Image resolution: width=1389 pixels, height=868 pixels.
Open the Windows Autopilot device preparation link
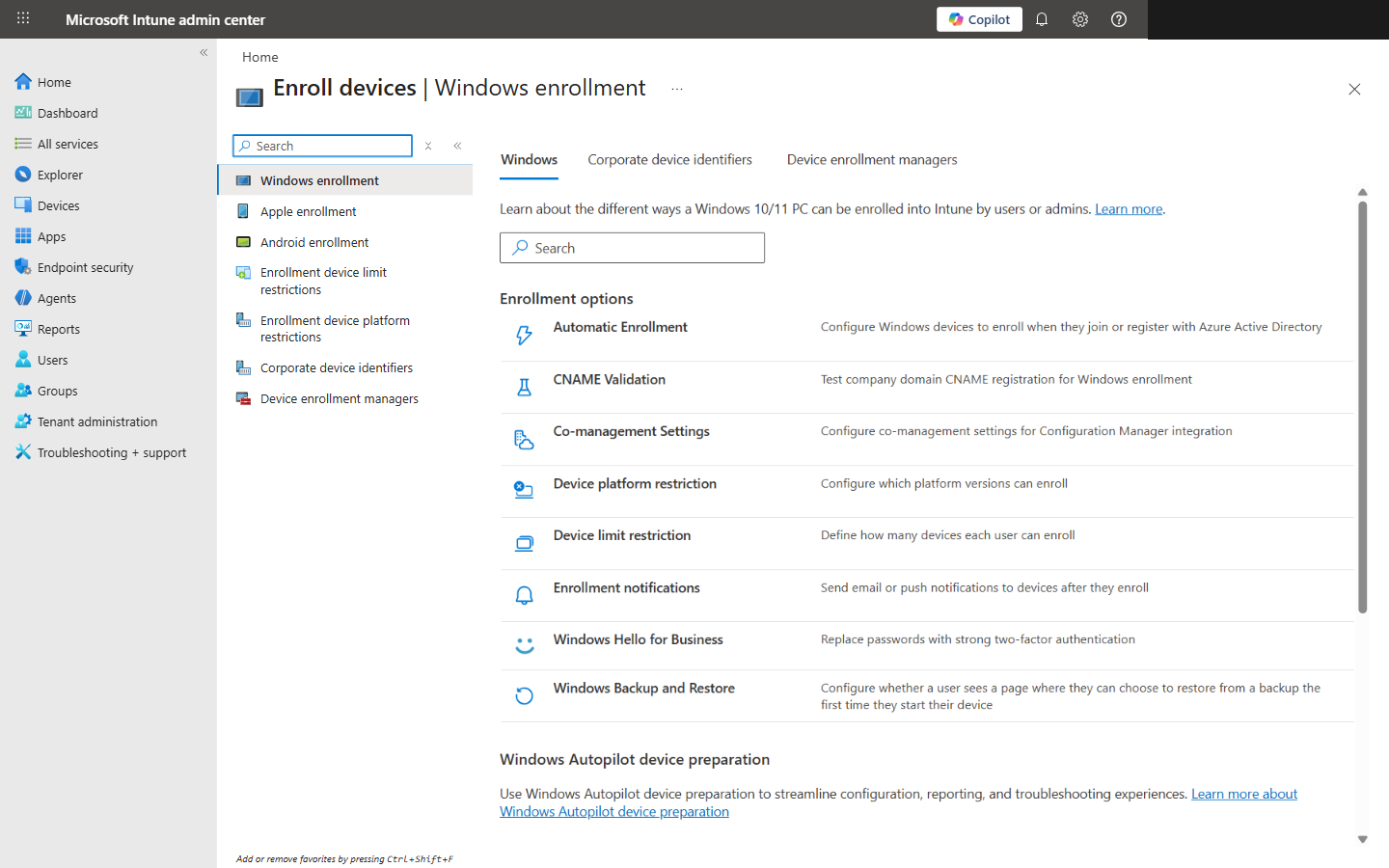pos(614,811)
